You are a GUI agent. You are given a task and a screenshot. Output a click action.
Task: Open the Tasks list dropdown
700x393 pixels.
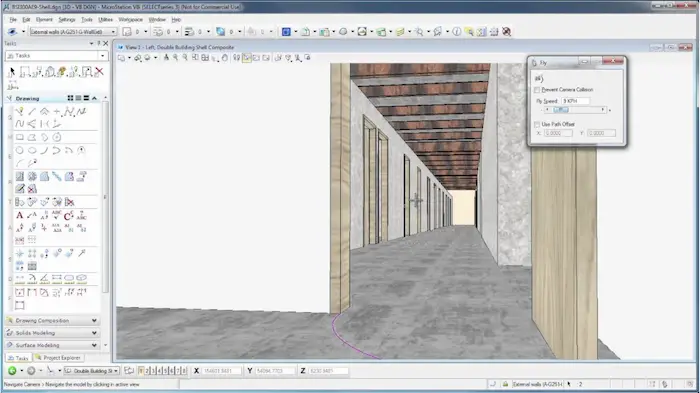click(x=103, y=56)
